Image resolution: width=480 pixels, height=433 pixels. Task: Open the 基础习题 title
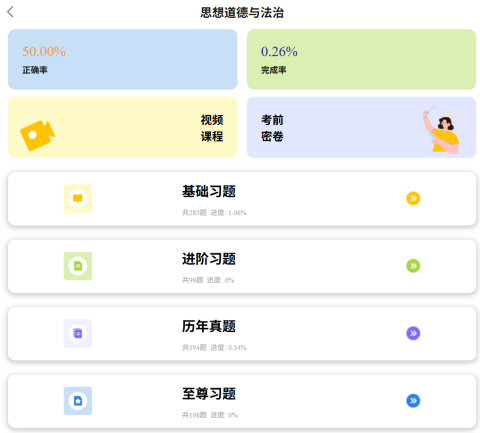coord(209,191)
